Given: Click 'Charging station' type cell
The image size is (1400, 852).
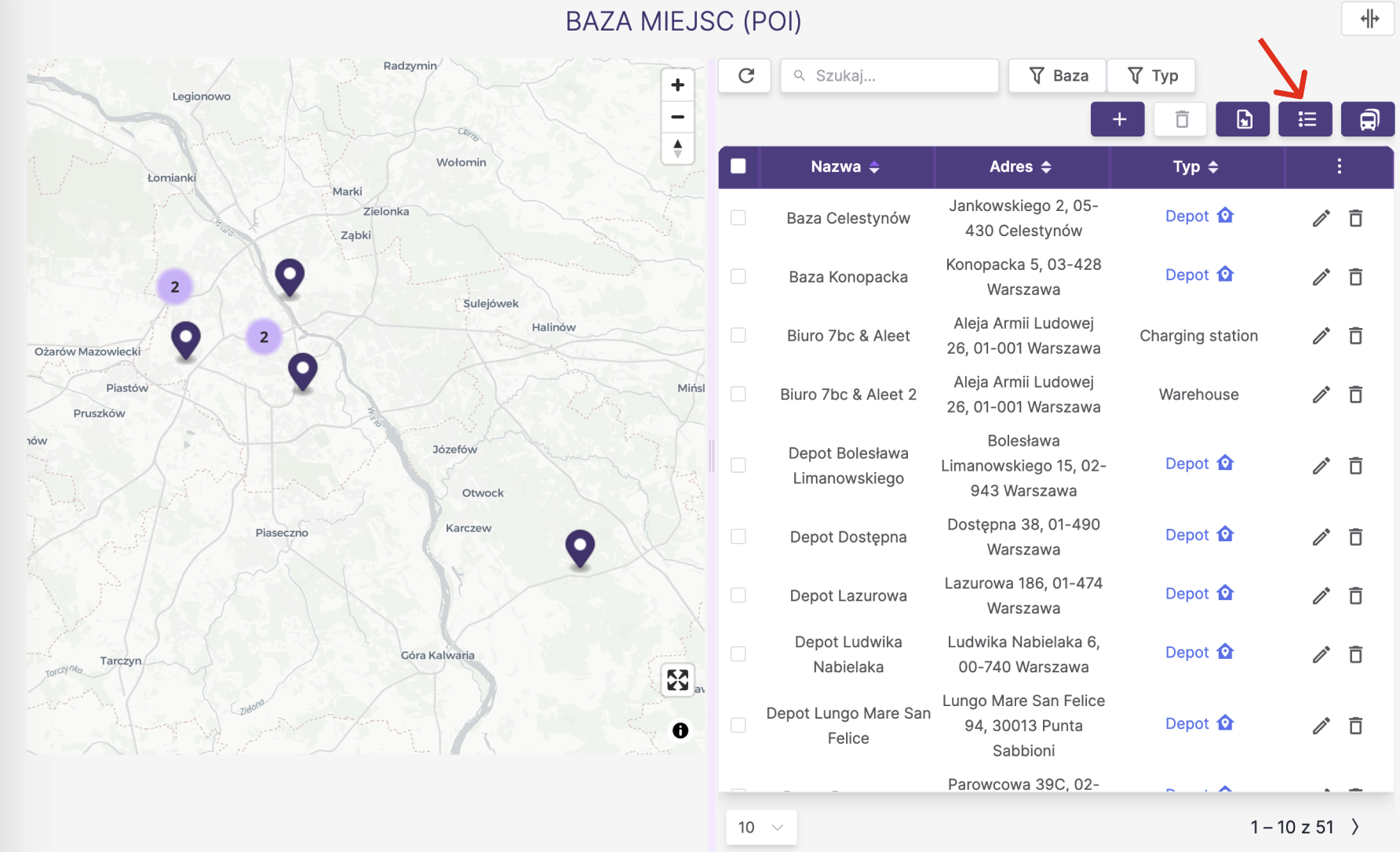Looking at the screenshot, I should pyautogui.click(x=1199, y=336).
